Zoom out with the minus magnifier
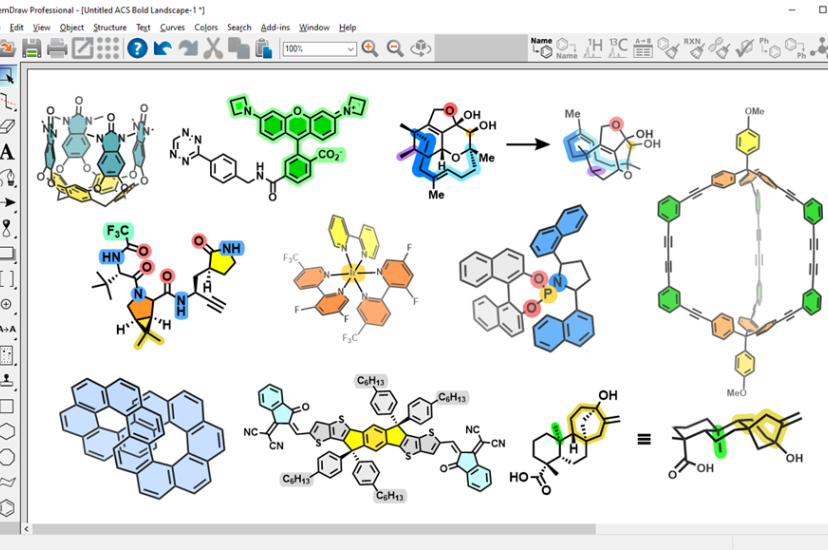This screenshot has height=550, width=828. point(395,49)
